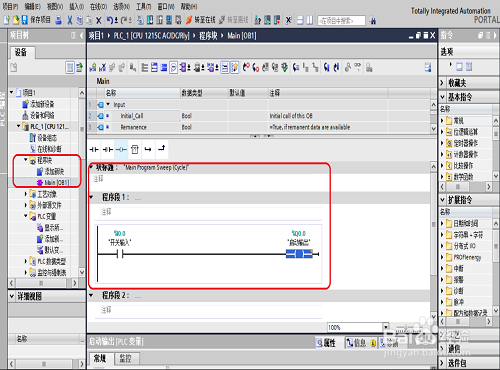Collapse the 基本指令 Basic instructions section
Image resolution: width=500 pixels, height=370 pixels.
443,97
